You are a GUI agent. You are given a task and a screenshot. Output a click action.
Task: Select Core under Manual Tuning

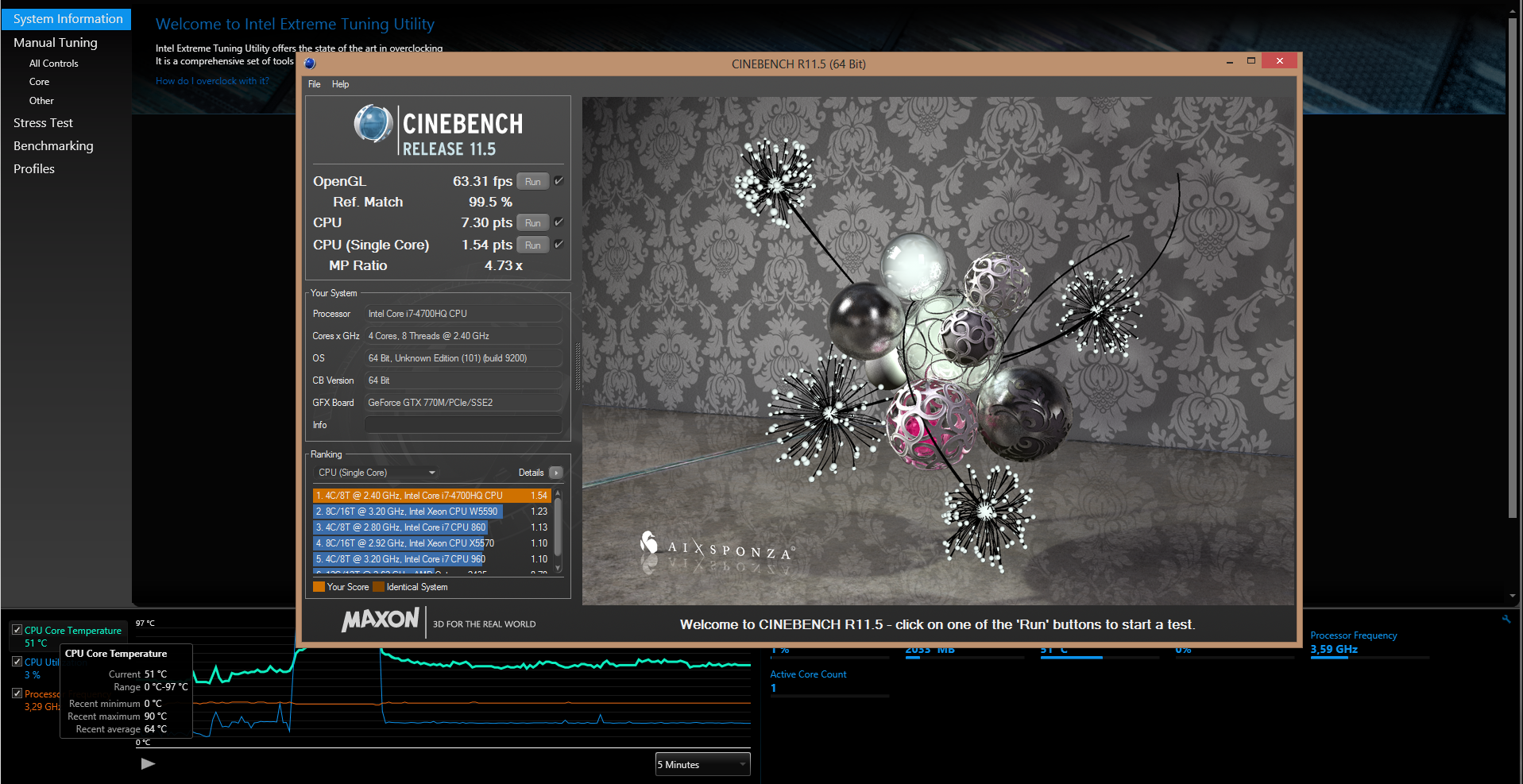[x=39, y=82]
